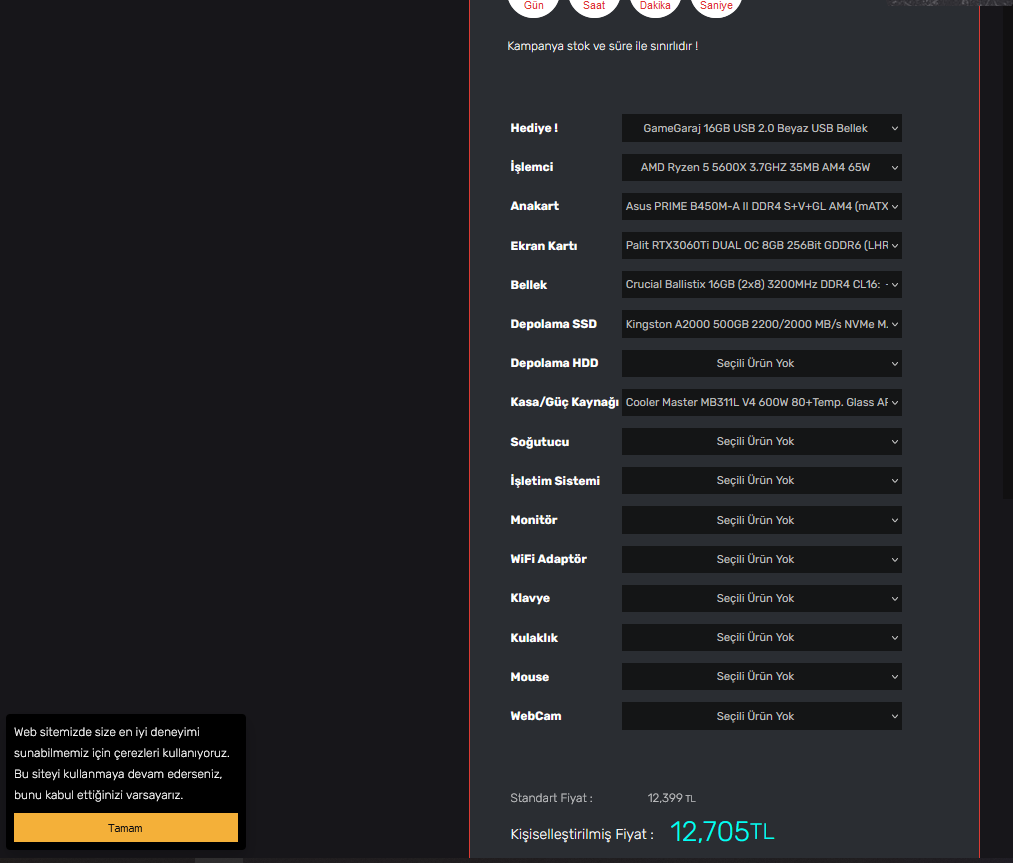
Task: Open the Depolama SSD dropdown
Action: (x=762, y=324)
